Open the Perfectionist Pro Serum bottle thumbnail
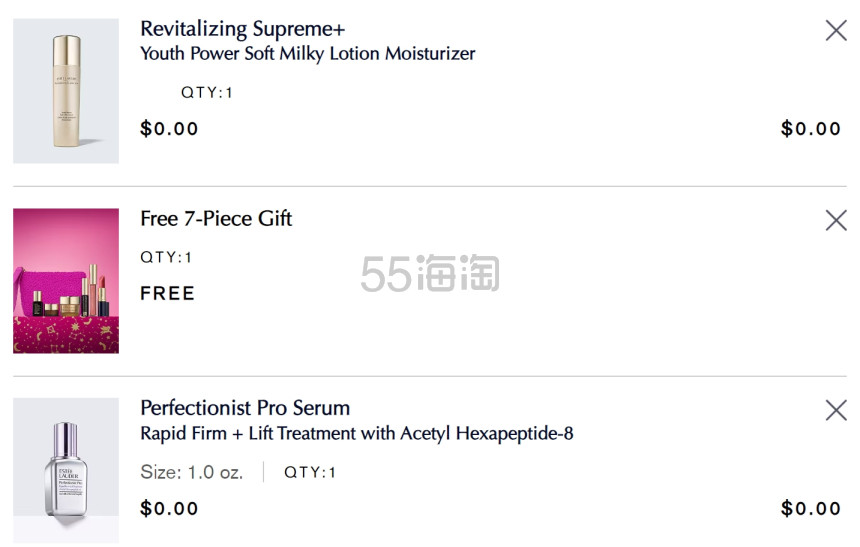 pyautogui.click(x=66, y=471)
